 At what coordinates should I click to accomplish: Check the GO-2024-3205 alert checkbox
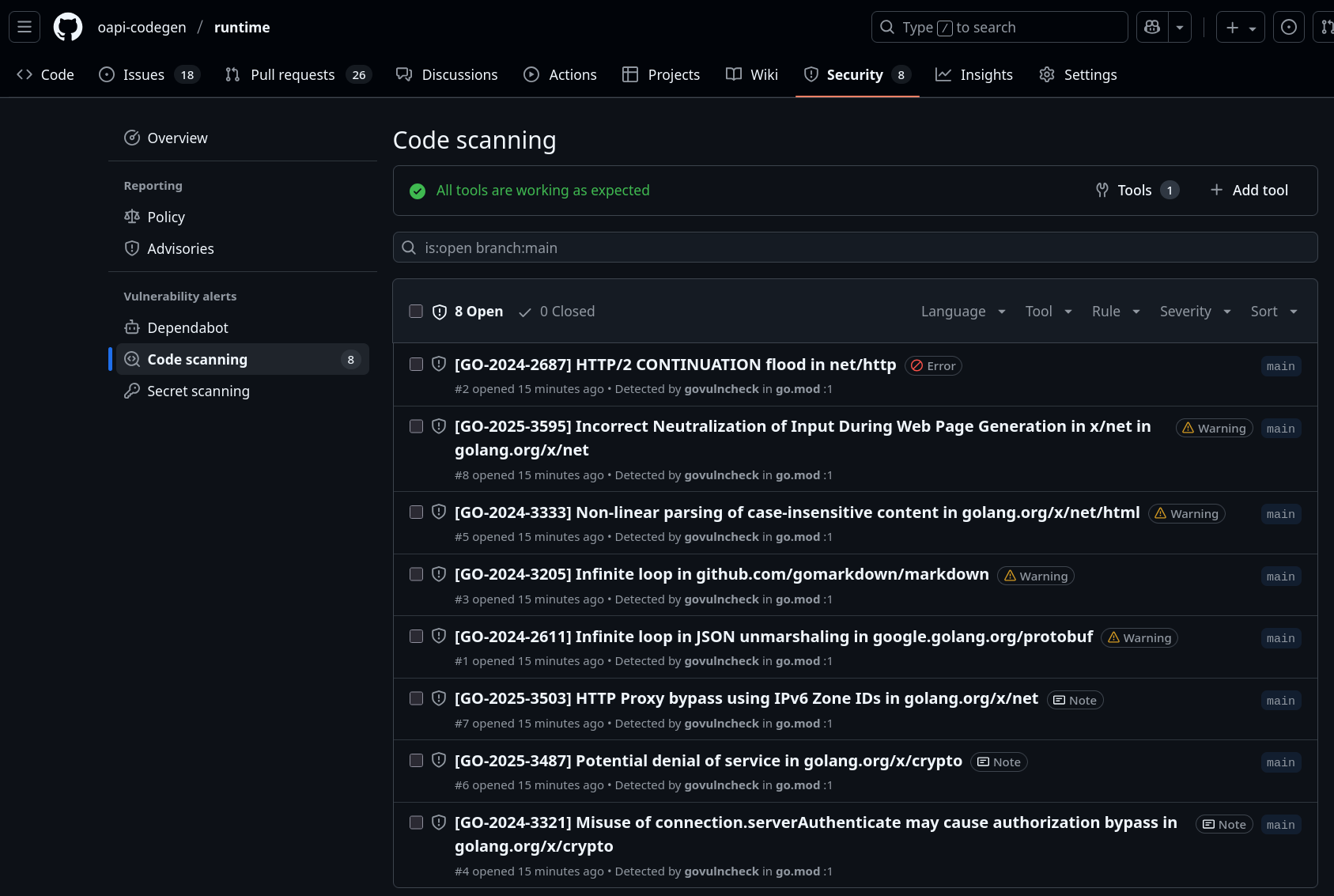point(416,574)
